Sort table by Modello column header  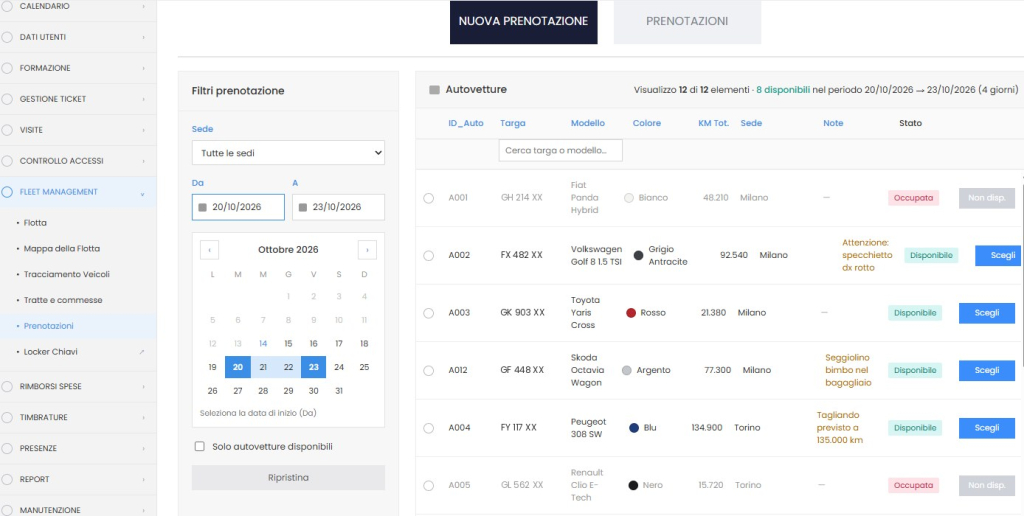click(588, 123)
